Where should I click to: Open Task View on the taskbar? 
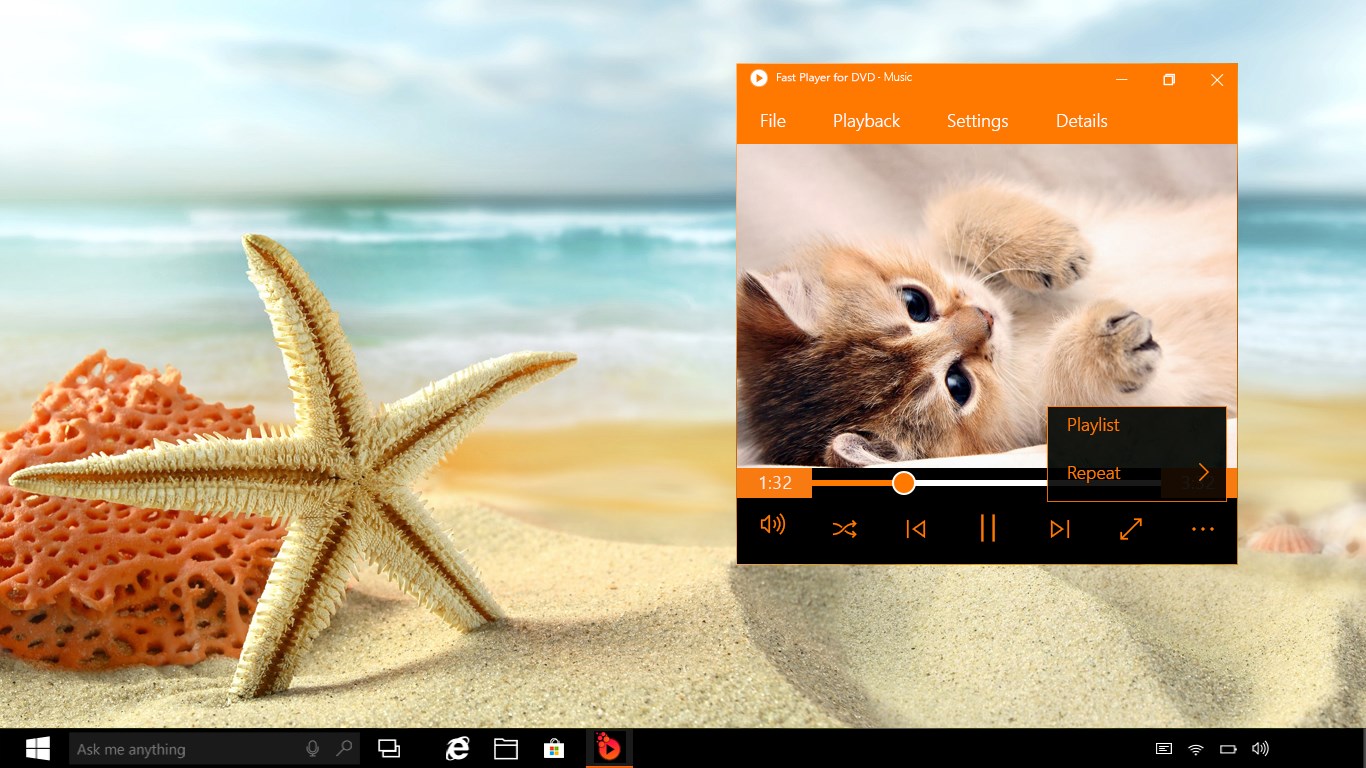click(x=389, y=747)
